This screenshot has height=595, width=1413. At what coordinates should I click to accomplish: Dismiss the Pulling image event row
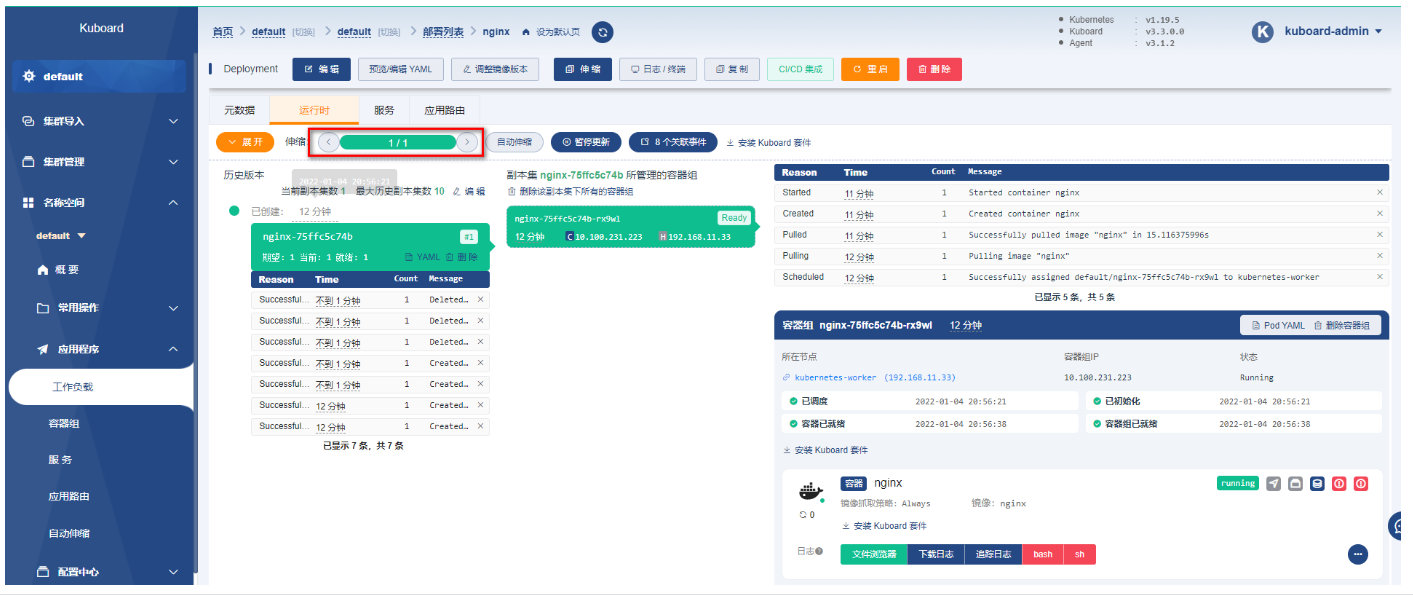pyautogui.click(x=1380, y=256)
